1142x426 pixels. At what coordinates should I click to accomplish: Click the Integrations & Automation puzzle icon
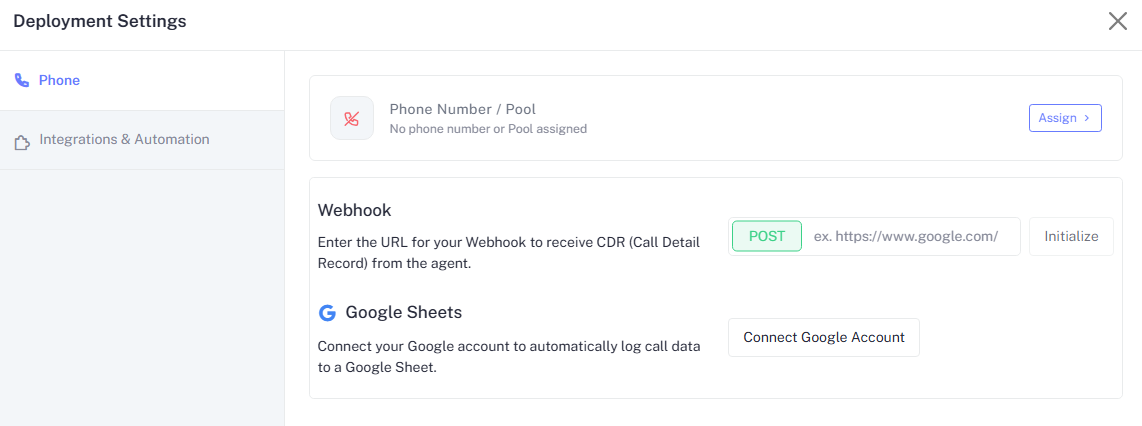tap(22, 142)
